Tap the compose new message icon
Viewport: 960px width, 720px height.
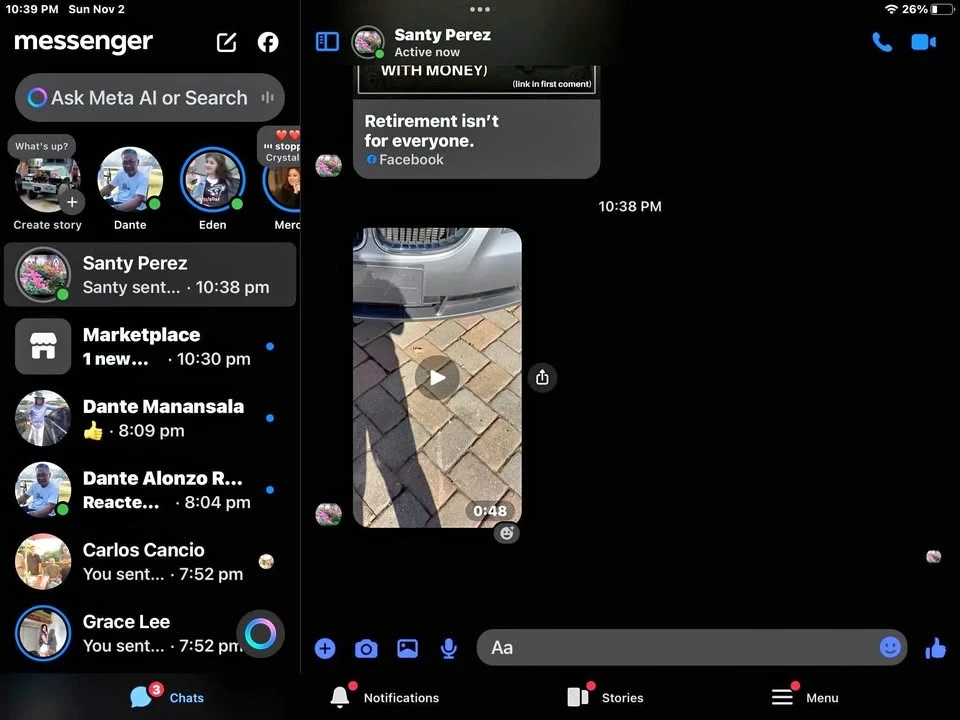click(x=227, y=42)
